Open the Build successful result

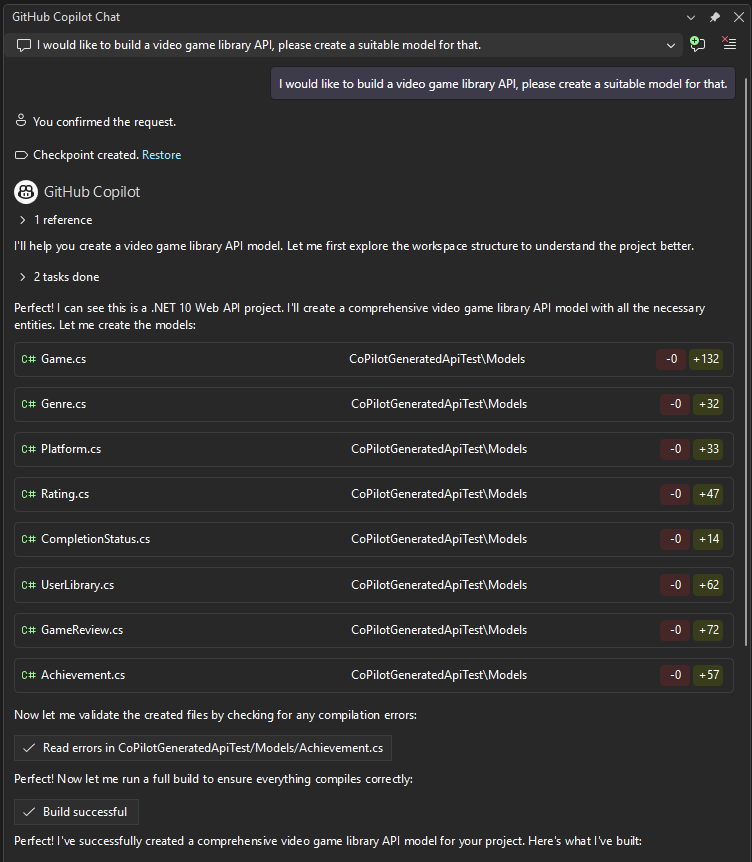pos(77,811)
